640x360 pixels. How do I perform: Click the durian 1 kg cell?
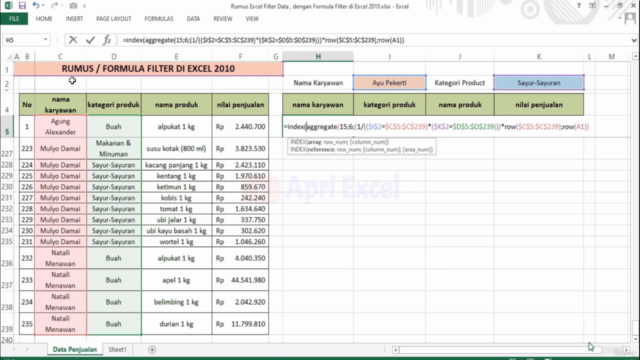(x=176, y=324)
